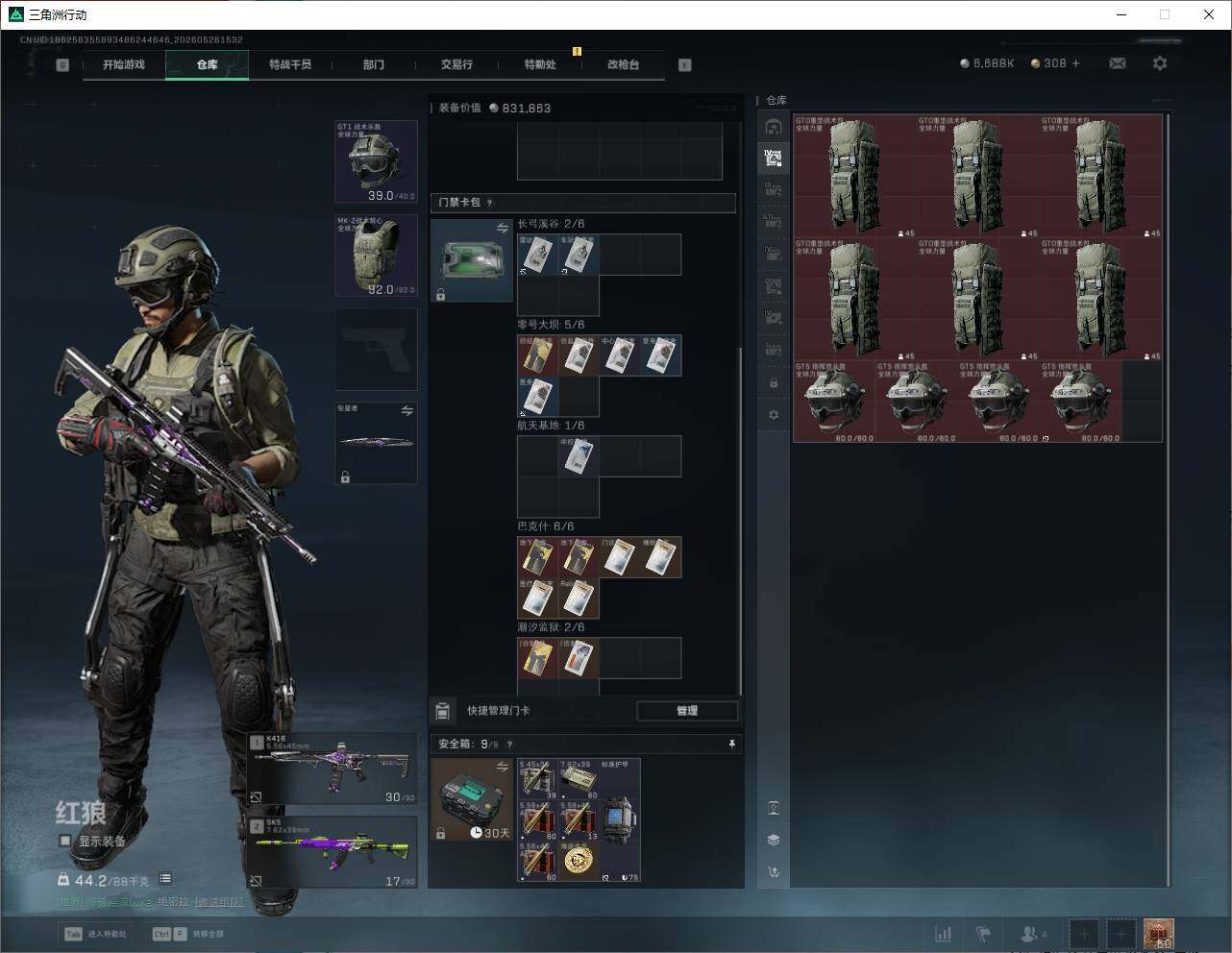Screen dimensions: 1232x953
Task: Click the flag icon in bottom bar
Action: tap(983, 934)
